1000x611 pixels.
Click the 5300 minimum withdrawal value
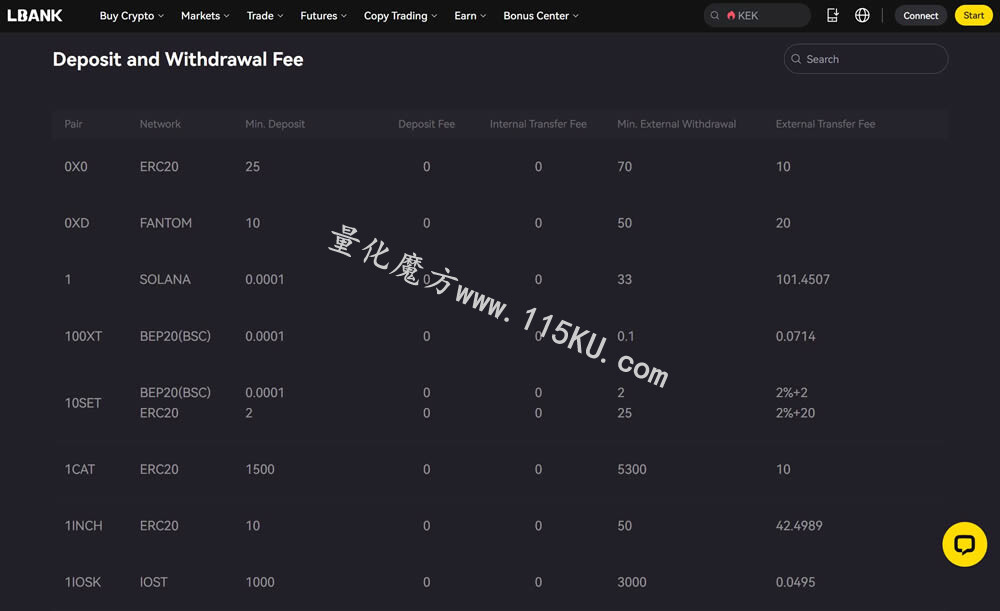click(x=631, y=469)
